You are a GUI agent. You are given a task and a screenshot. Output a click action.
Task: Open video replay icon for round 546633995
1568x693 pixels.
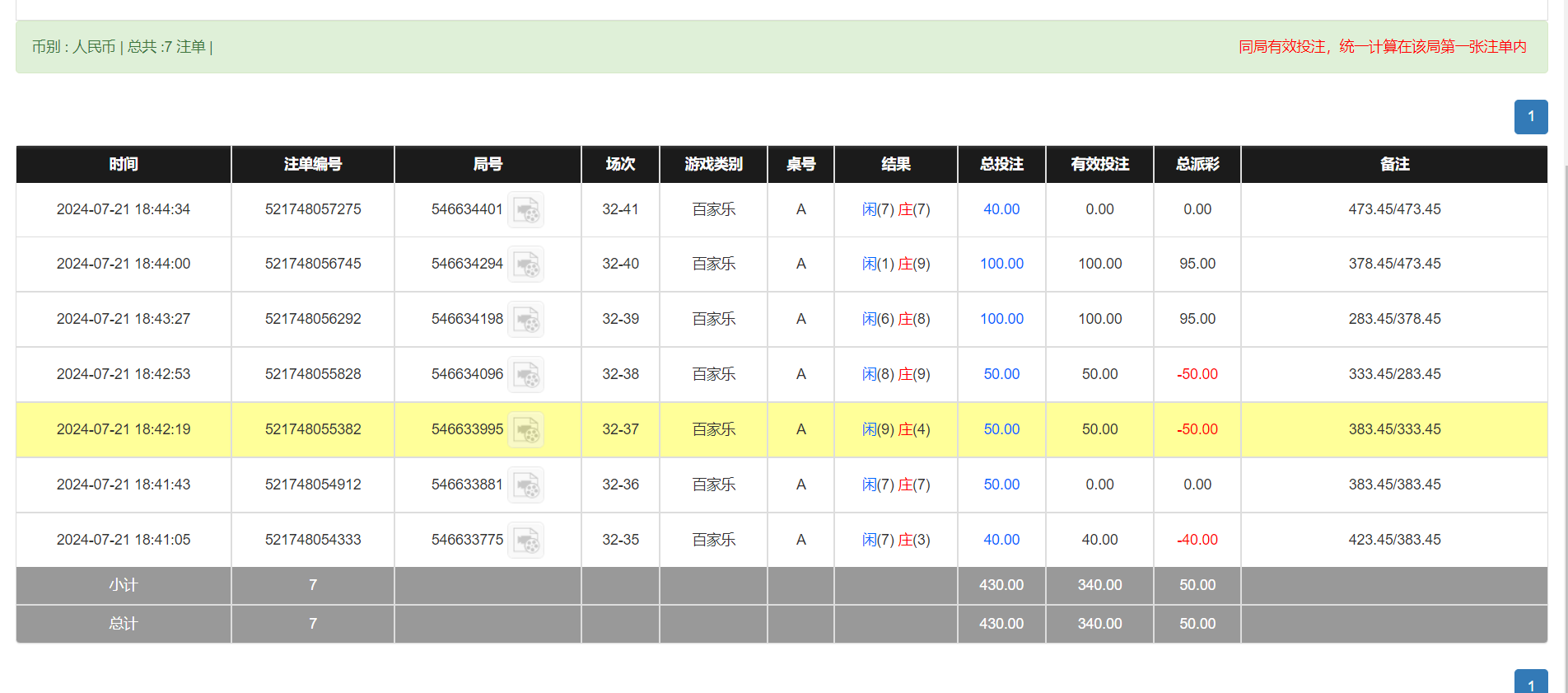coord(525,430)
